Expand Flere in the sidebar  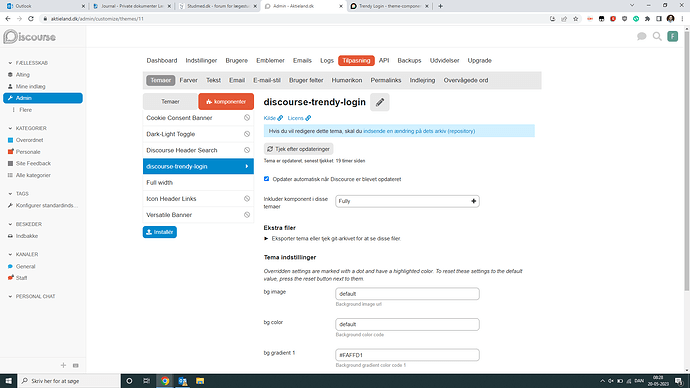tap(26, 110)
